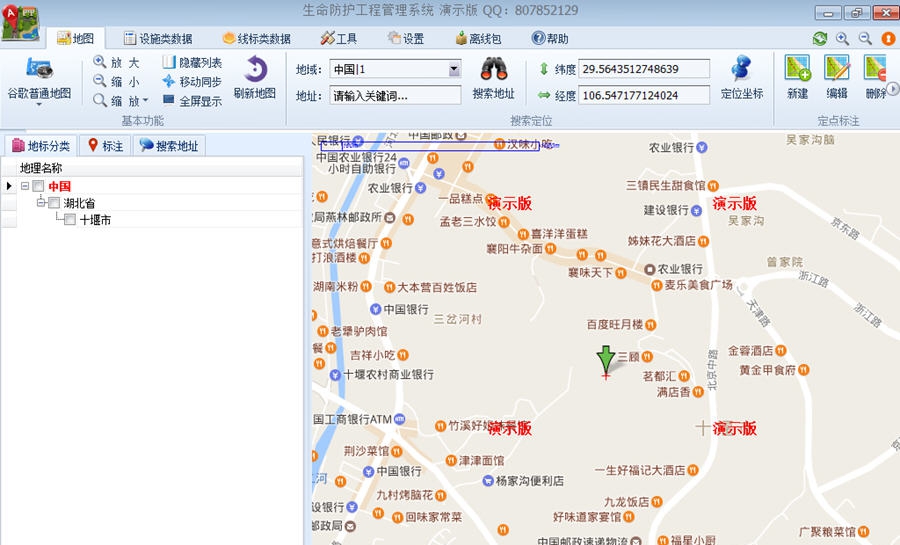Switch to 线标类数据 tab
Screen dimensions: 900x545
click(x=257, y=38)
